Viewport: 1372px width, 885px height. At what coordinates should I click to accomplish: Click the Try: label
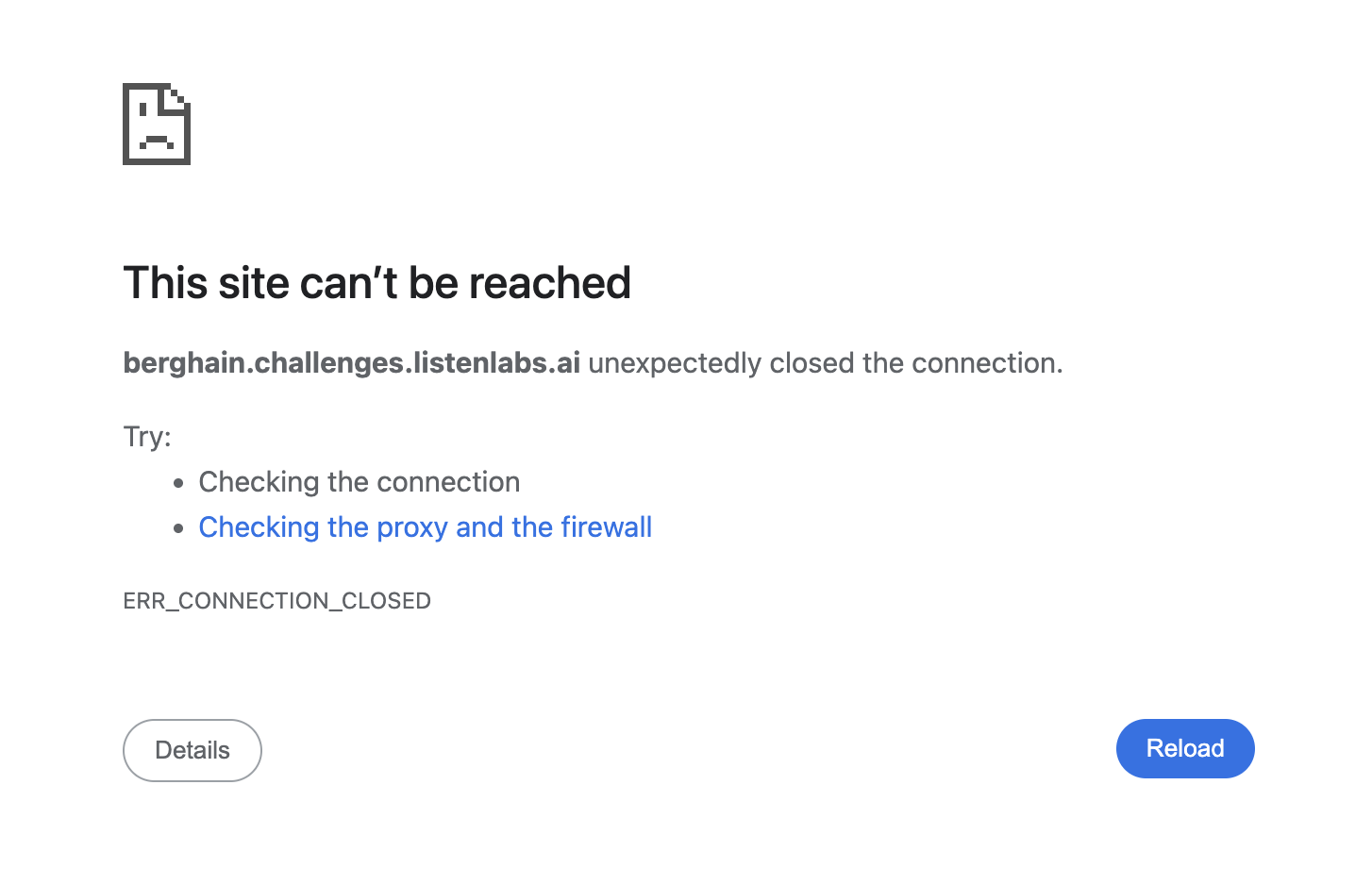(147, 437)
